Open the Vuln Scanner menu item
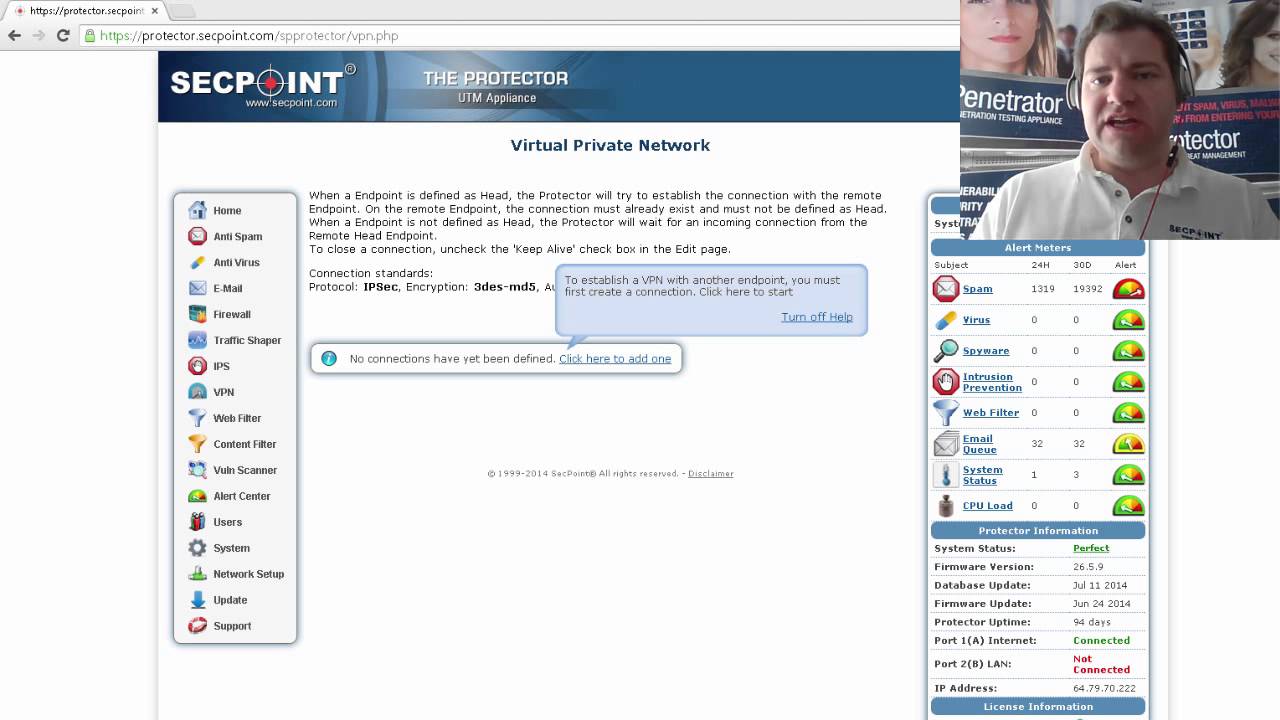Screen dimensions: 1280x720 [245, 470]
